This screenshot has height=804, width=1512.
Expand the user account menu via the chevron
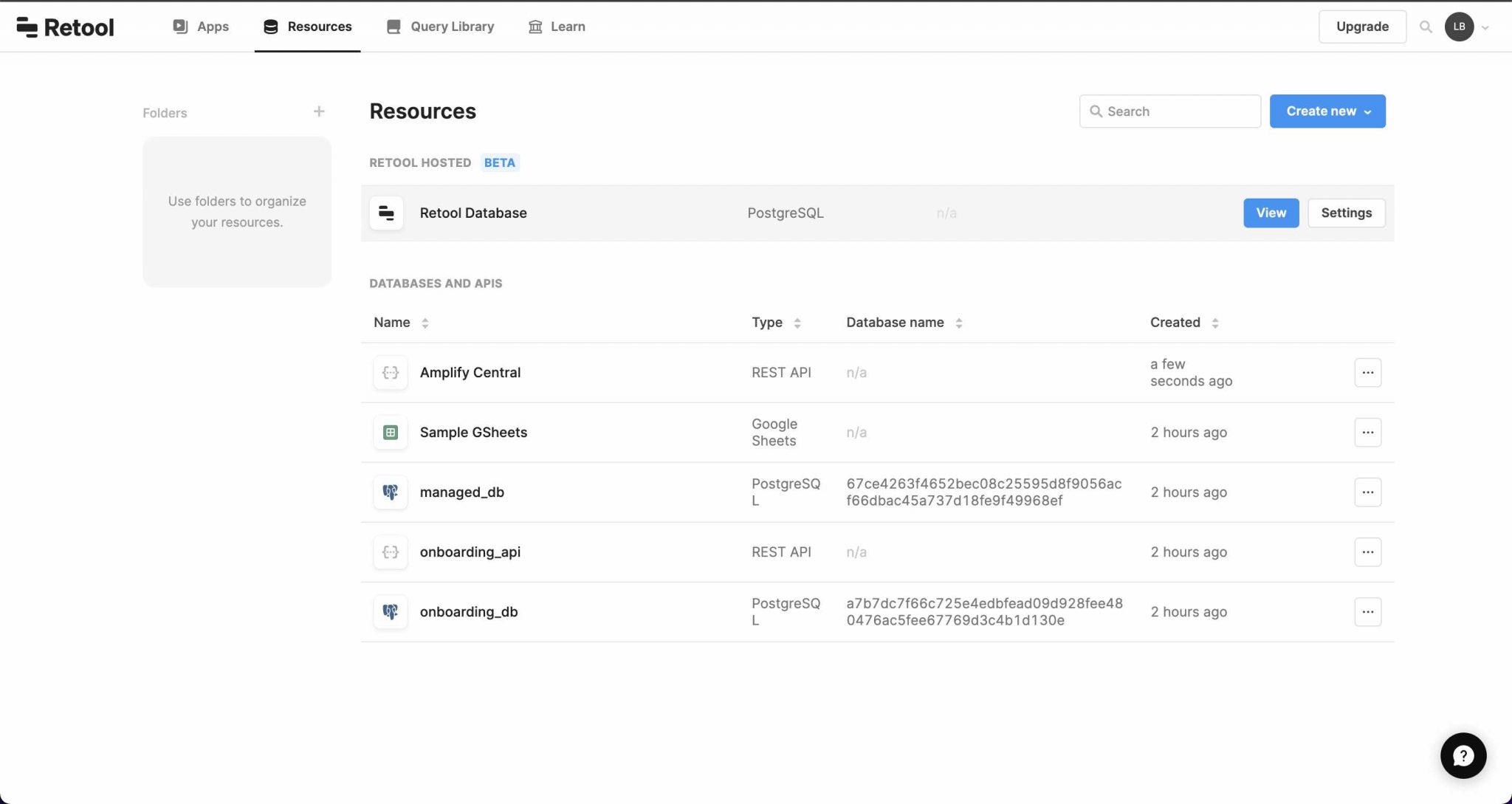click(x=1486, y=27)
